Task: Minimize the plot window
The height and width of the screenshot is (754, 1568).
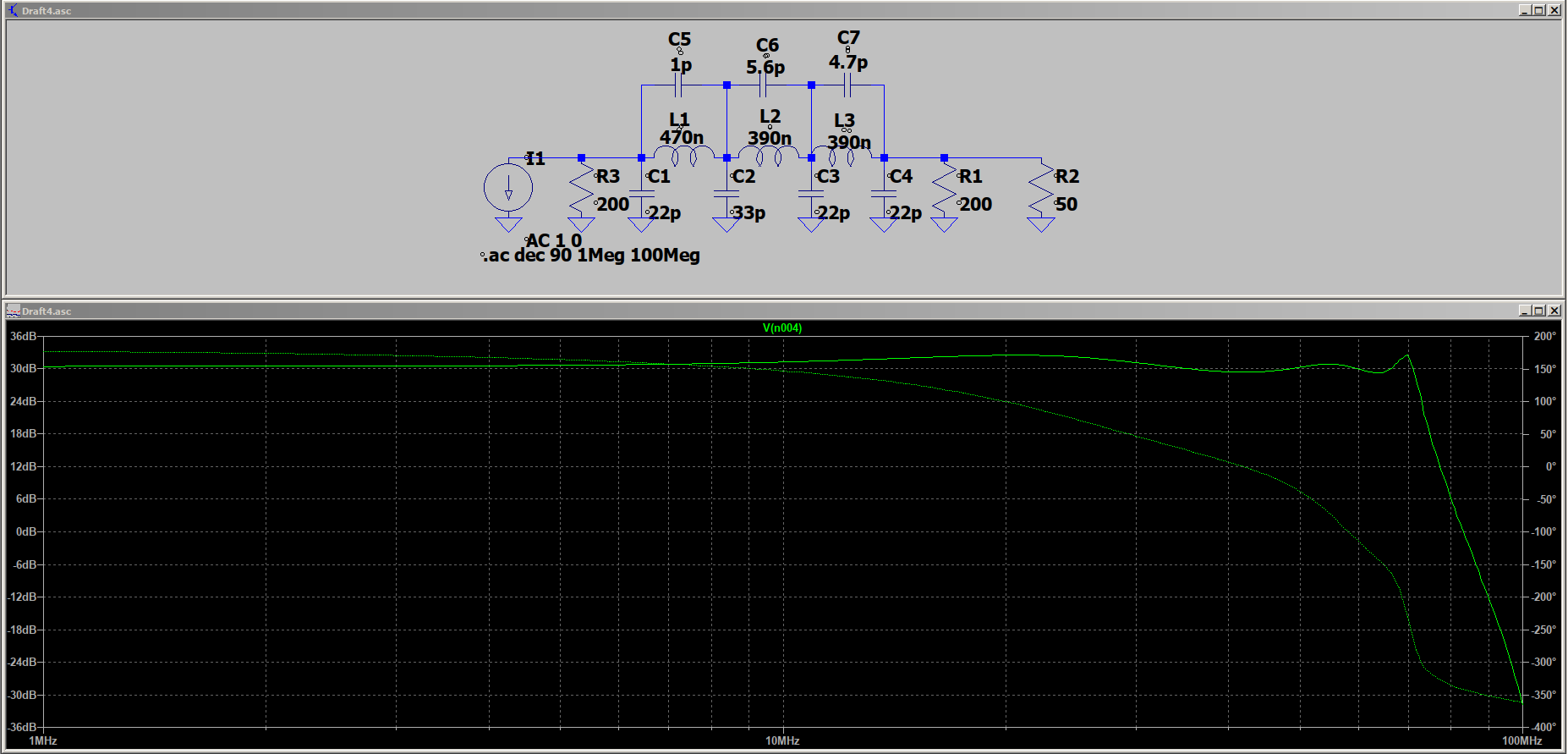Action: click(1525, 311)
